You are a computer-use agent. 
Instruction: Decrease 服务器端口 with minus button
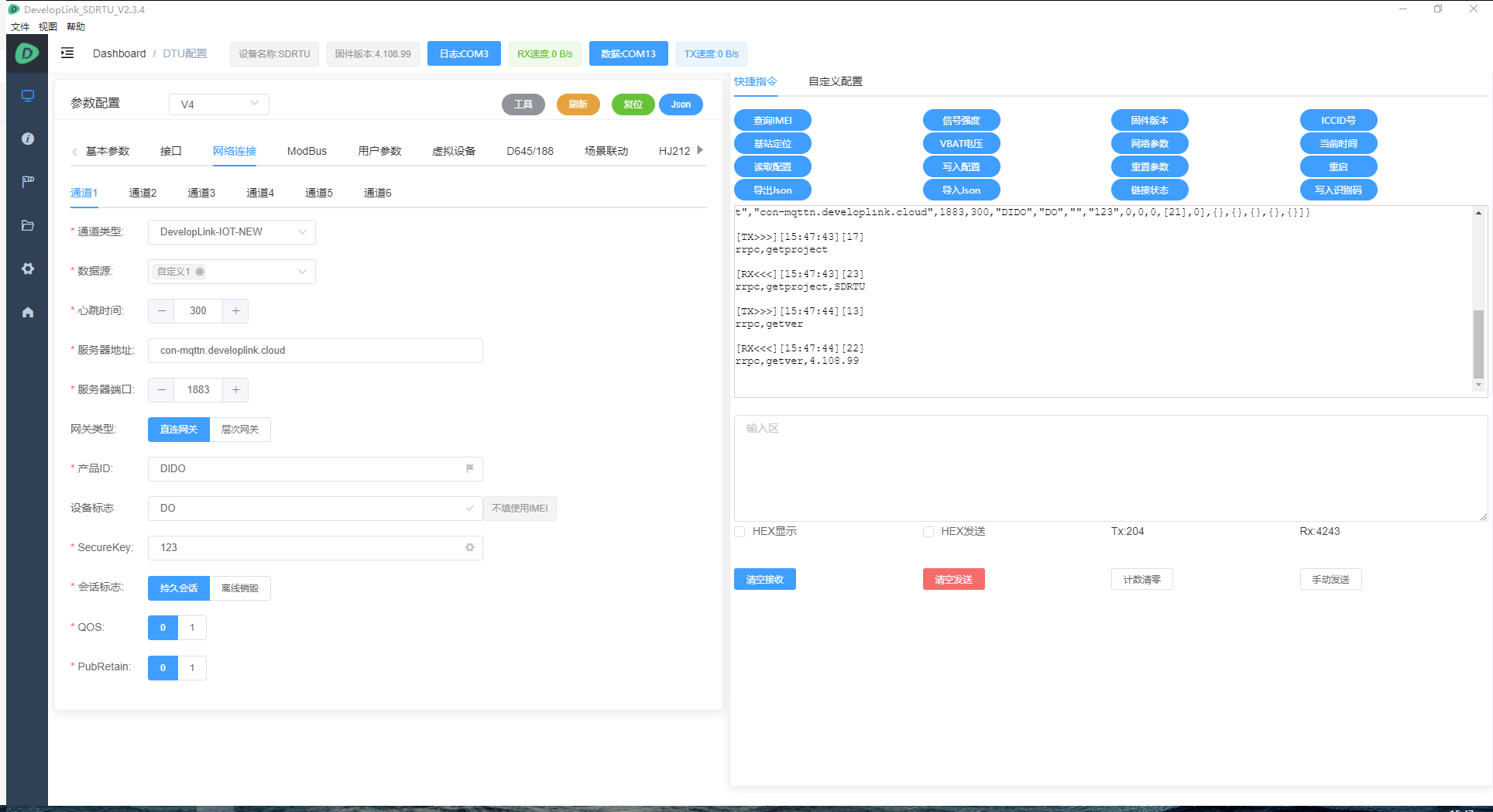[x=161, y=389]
